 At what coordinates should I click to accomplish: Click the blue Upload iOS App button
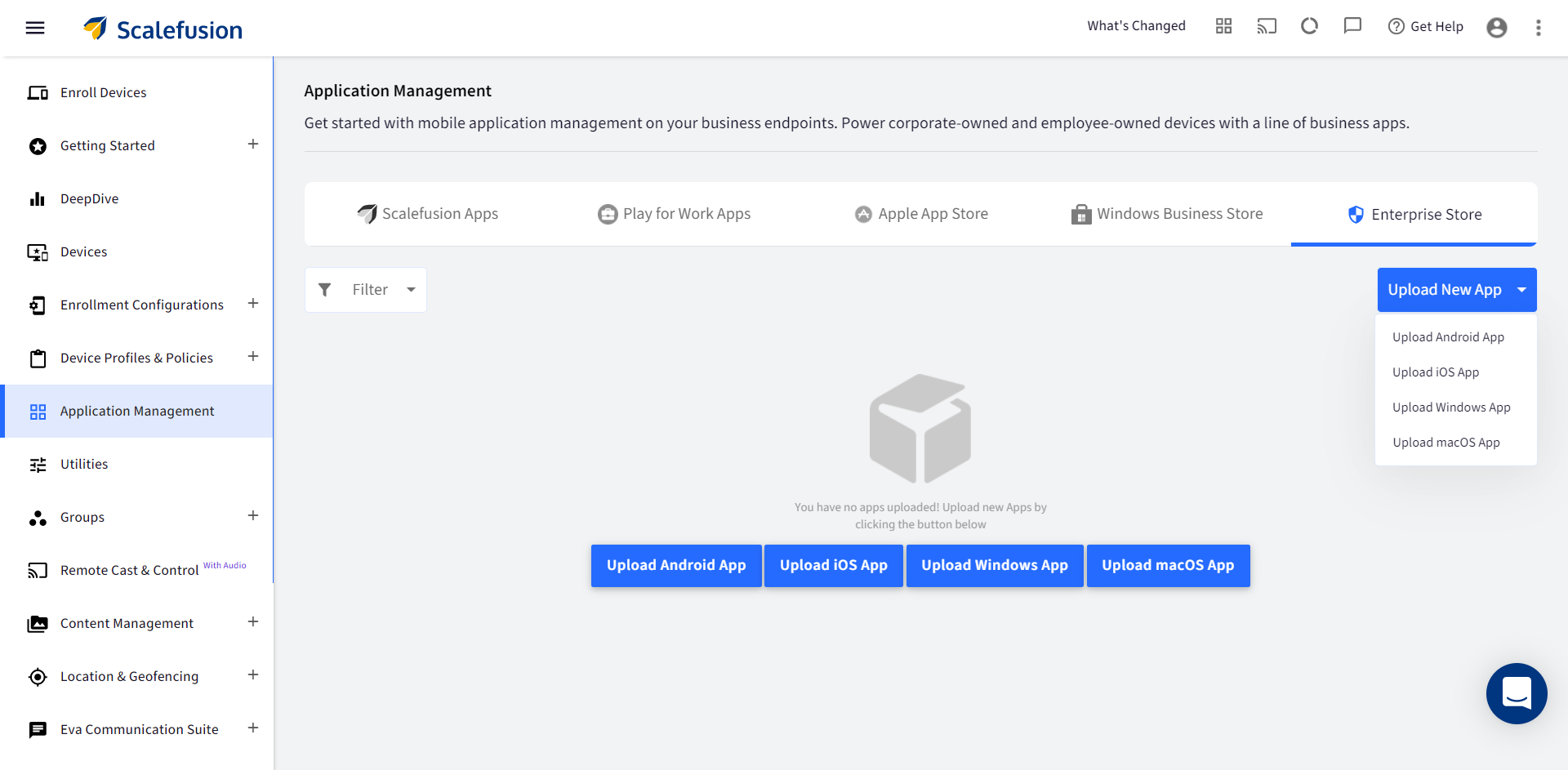tap(834, 566)
